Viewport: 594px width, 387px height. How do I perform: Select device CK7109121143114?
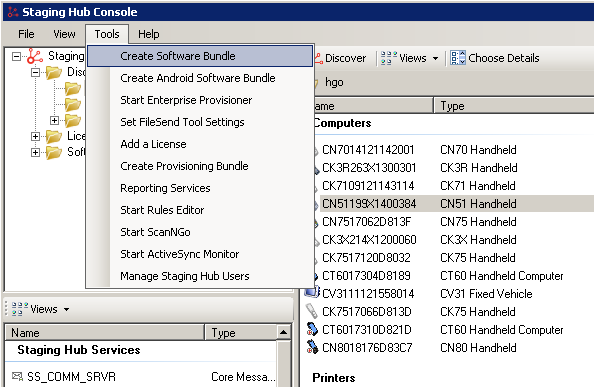368,186
